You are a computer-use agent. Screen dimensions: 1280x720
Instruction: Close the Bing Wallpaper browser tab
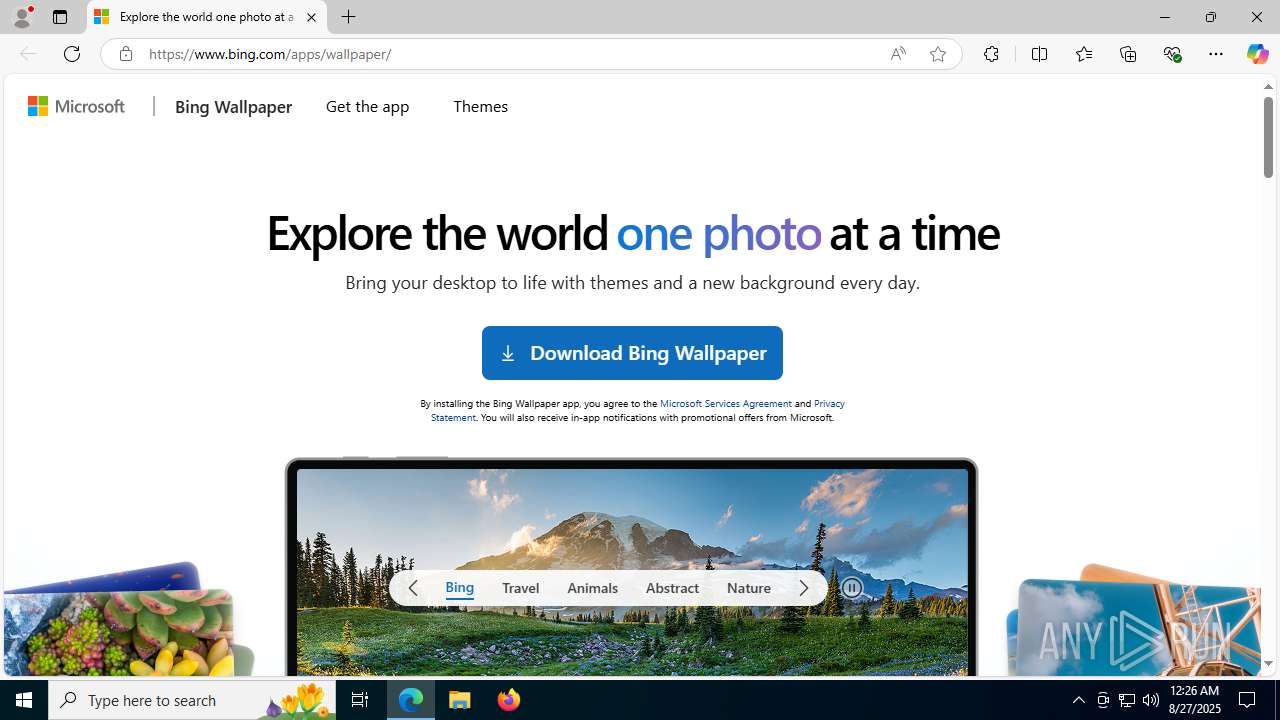[311, 17]
